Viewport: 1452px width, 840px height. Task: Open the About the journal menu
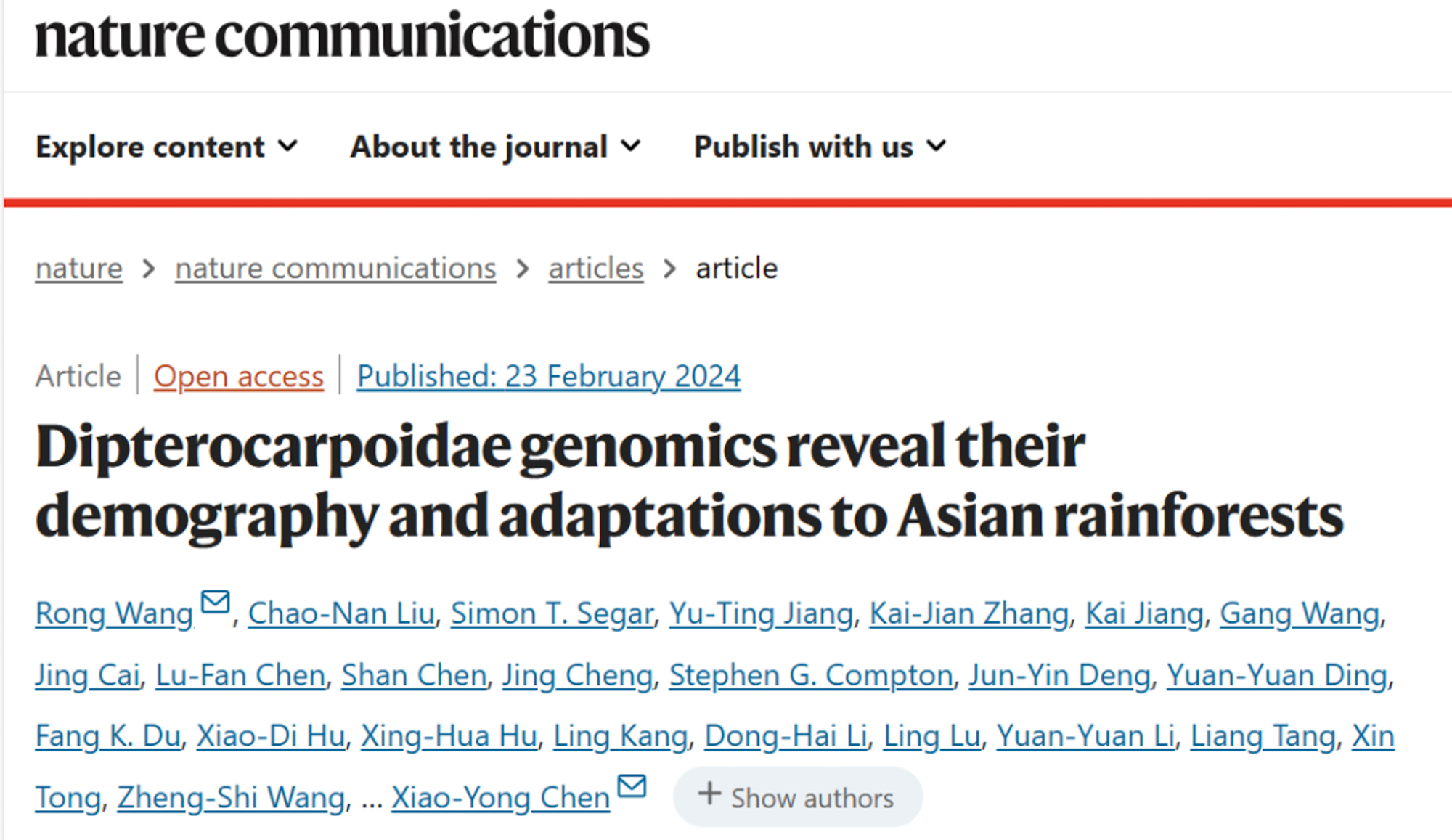click(x=495, y=147)
